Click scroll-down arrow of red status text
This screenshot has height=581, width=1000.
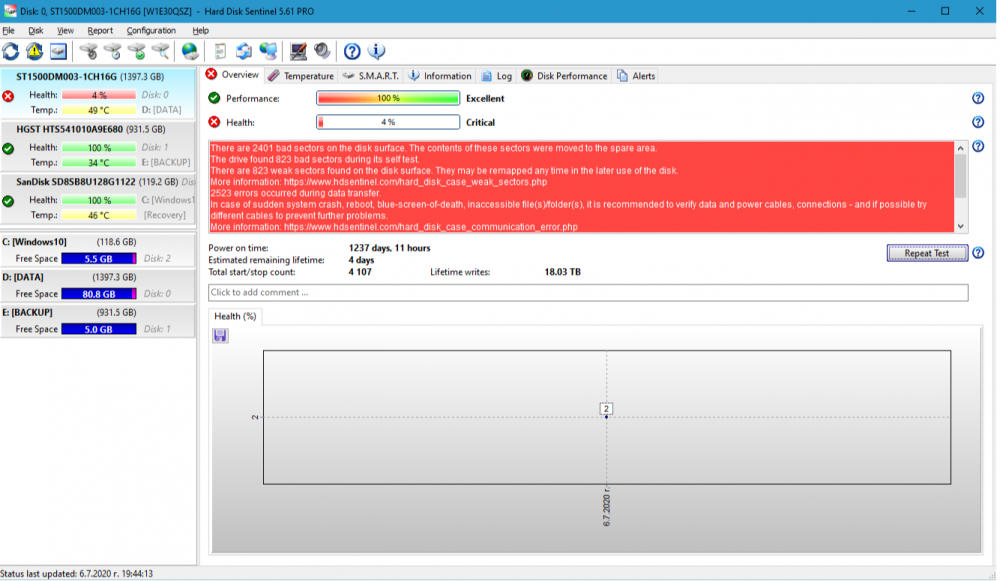click(x=960, y=226)
